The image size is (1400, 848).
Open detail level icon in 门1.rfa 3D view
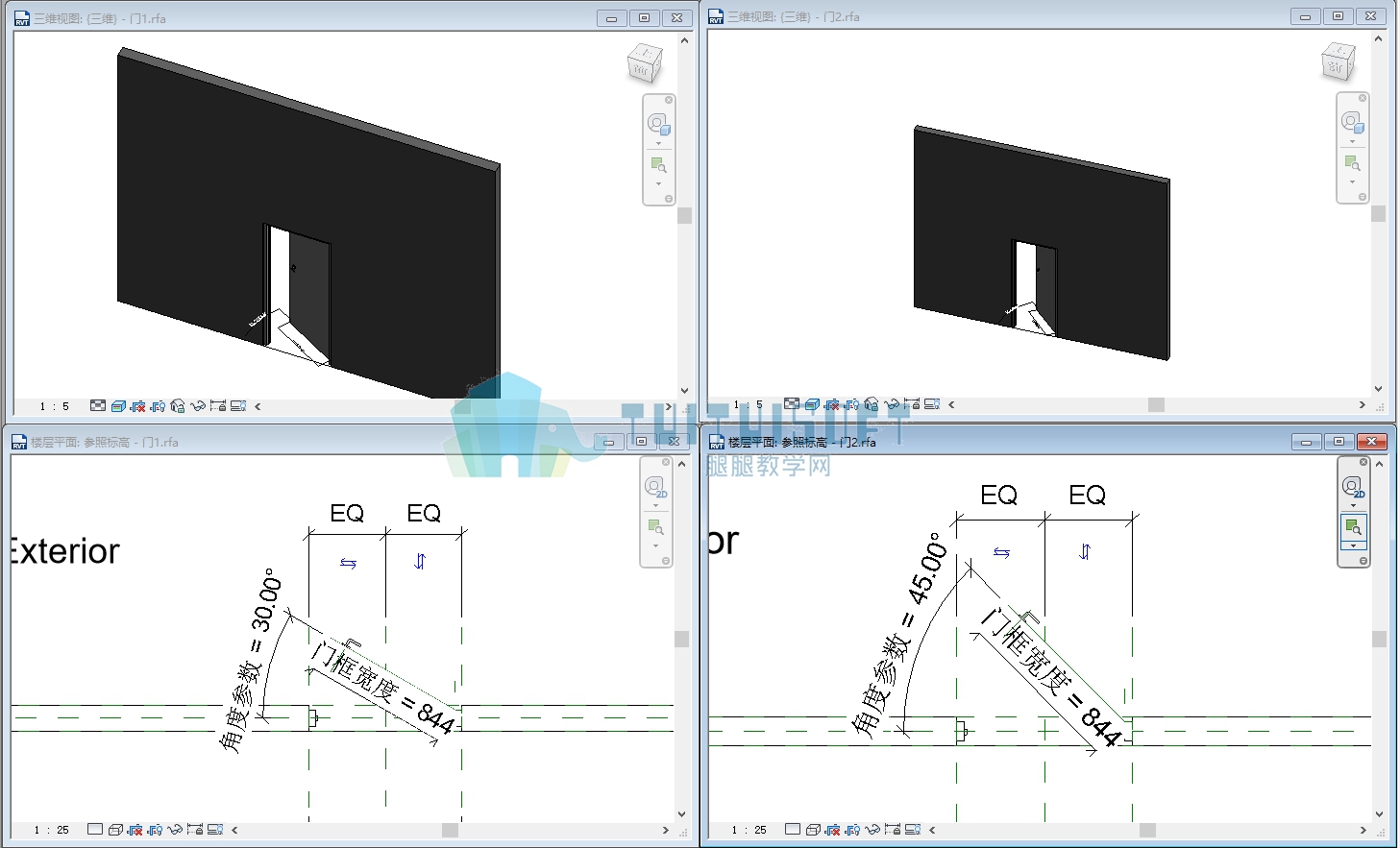(x=98, y=405)
